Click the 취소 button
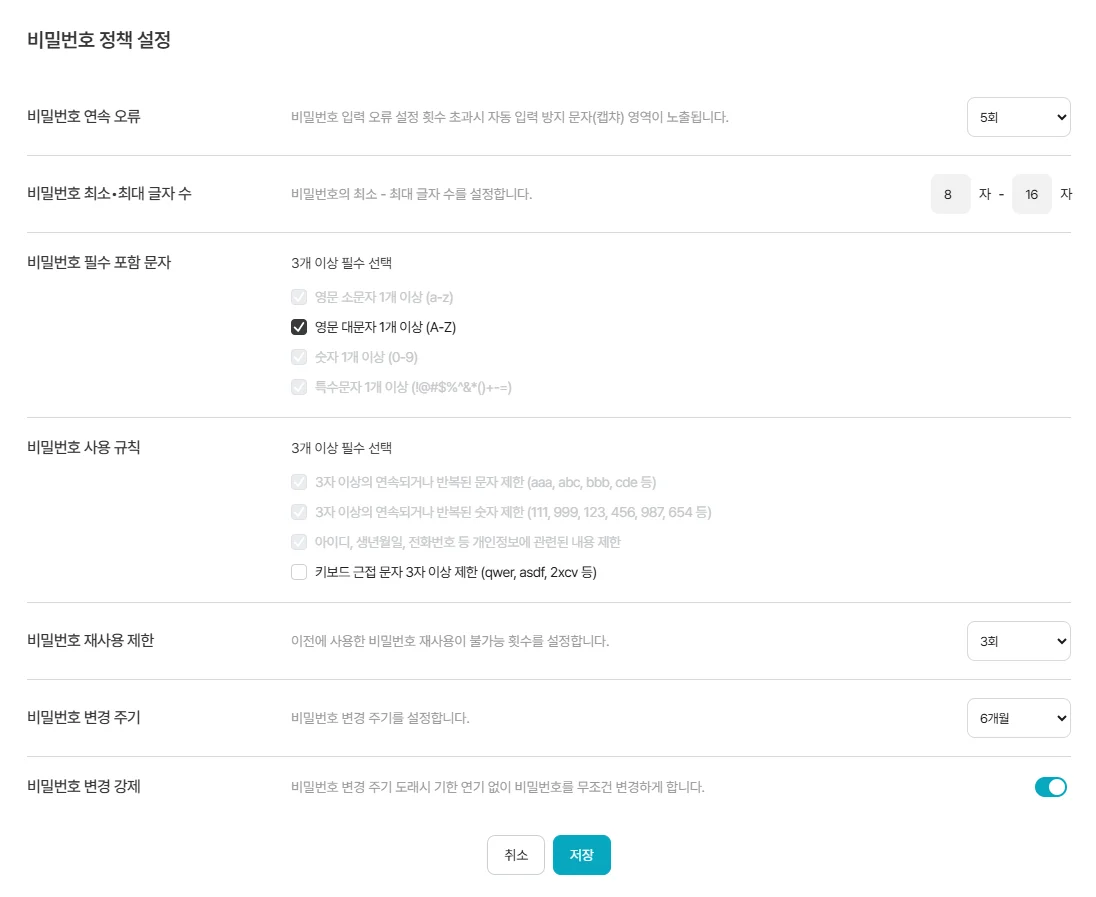 pos(516,855)
